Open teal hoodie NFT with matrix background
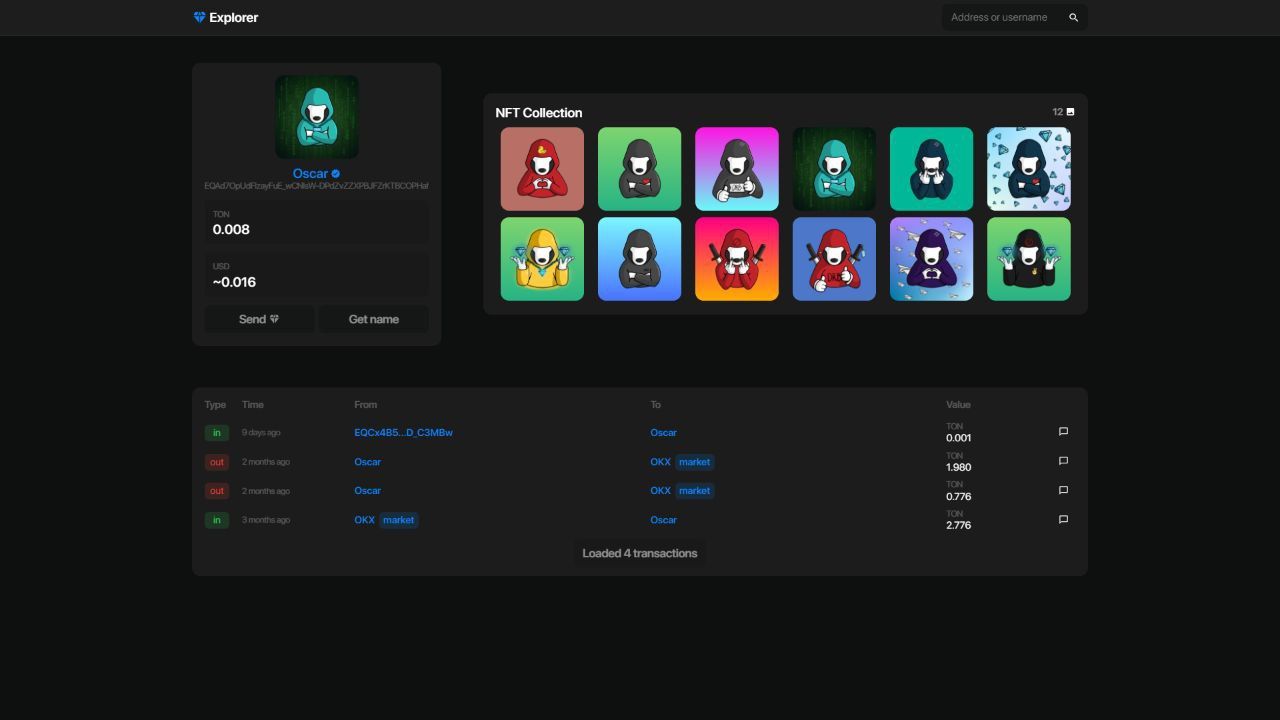This screenshot has height=720, width=1280. [834, 169]
